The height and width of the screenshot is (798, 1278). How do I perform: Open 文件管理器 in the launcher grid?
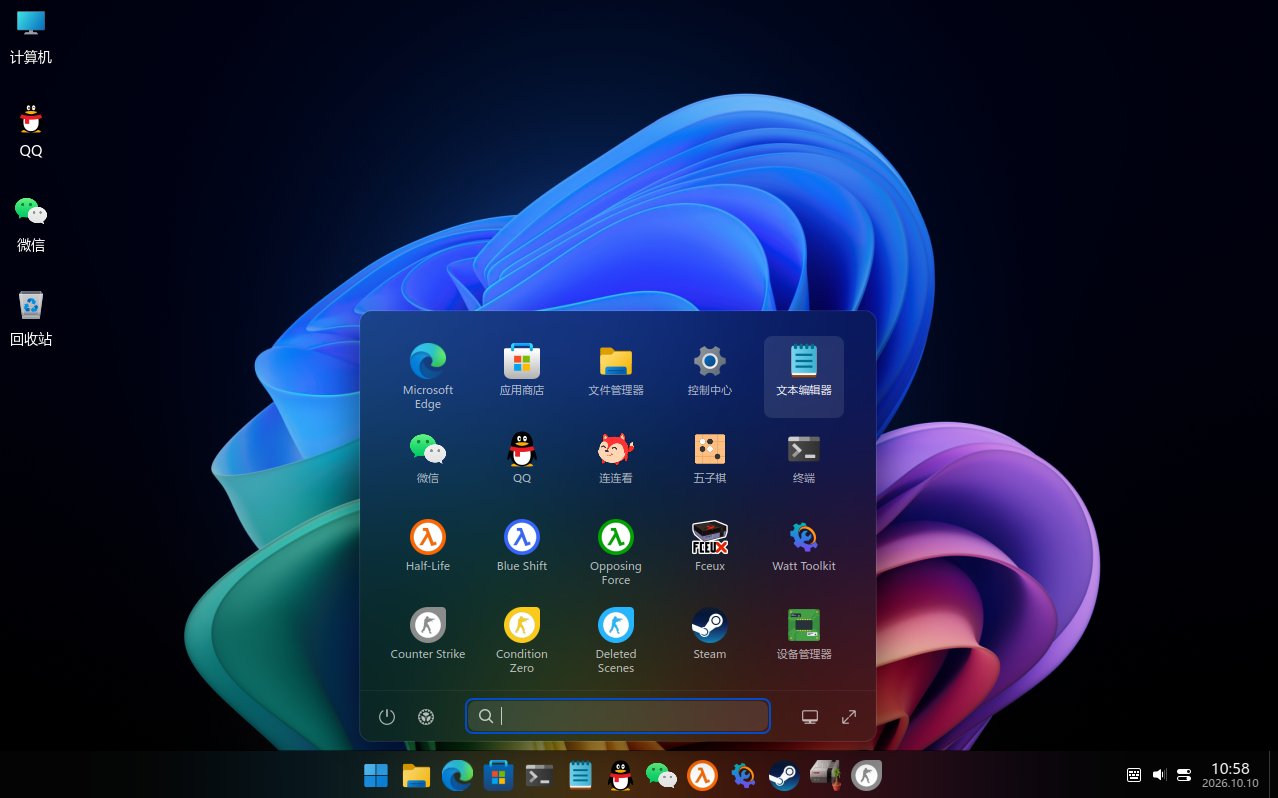point(616,375)
